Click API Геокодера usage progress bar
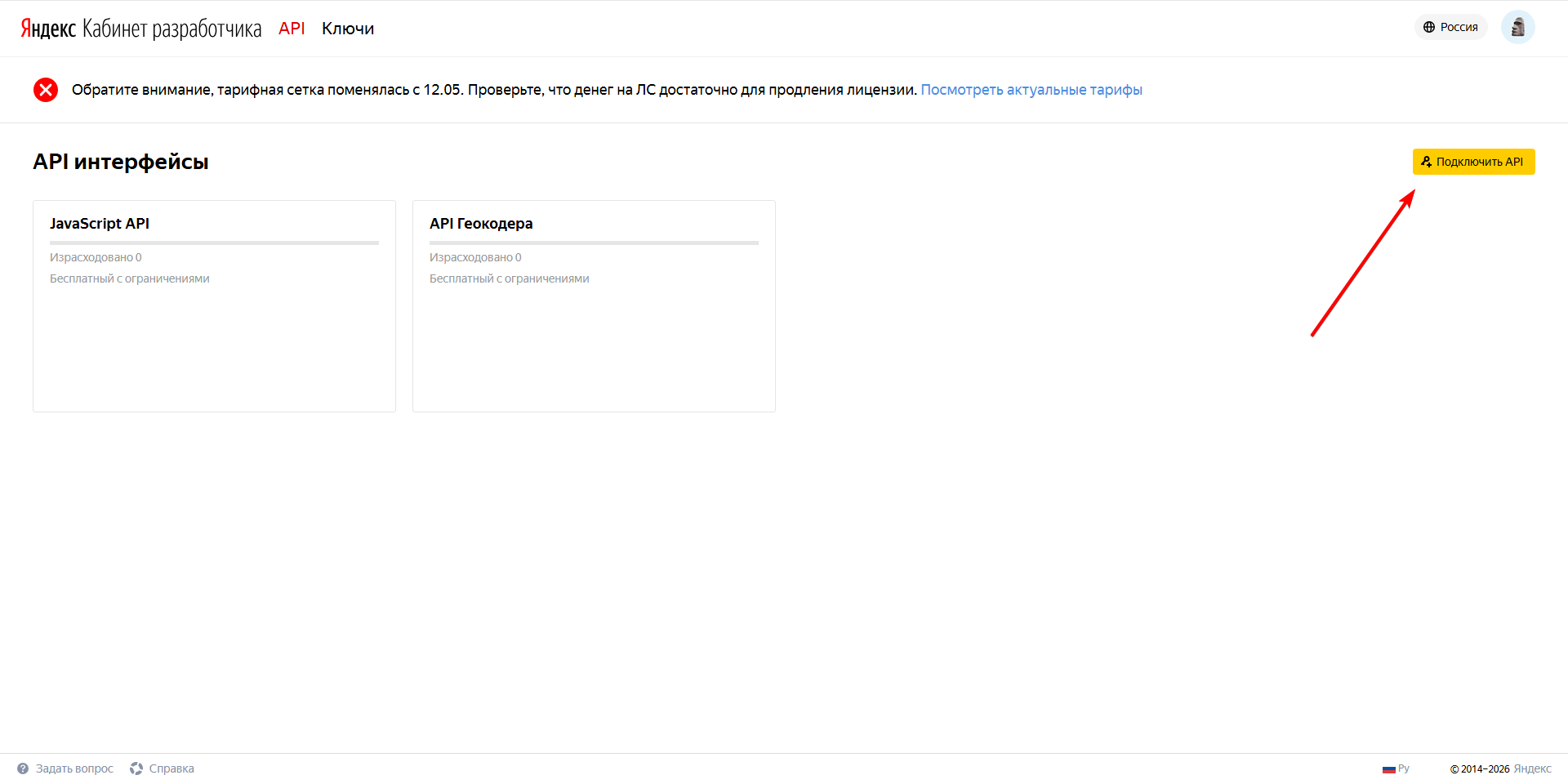 pos(594,243)
